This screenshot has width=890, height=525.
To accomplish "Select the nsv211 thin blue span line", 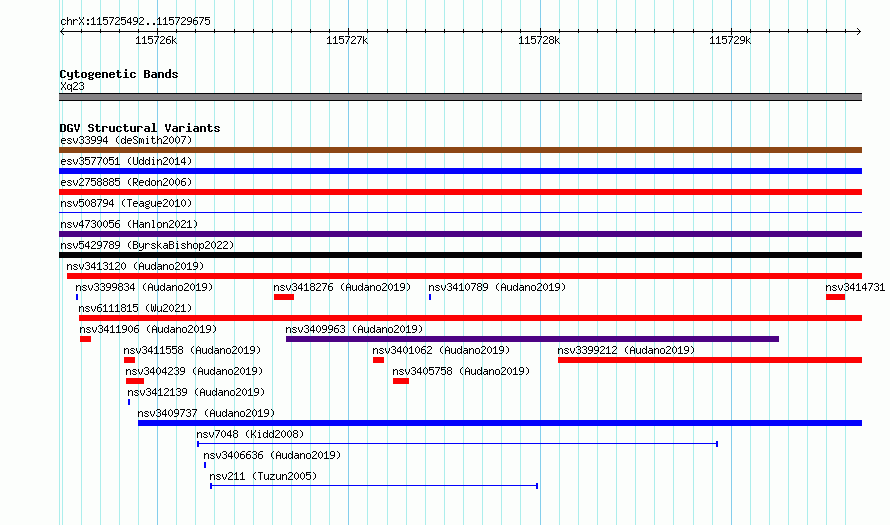I will [374, 486].
